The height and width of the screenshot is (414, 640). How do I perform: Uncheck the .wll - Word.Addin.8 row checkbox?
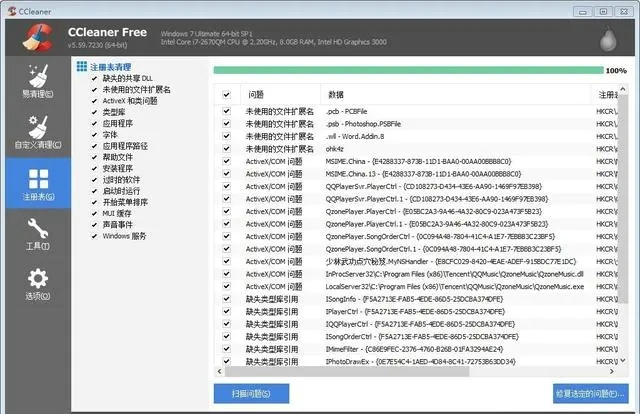[227, 136]
